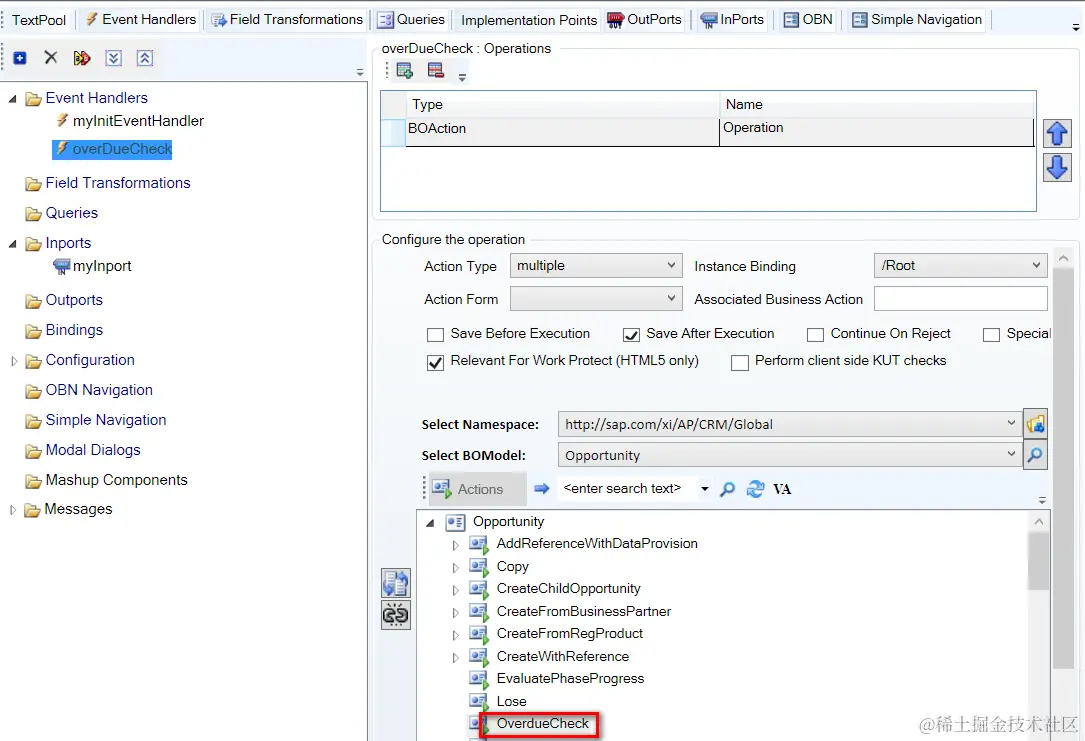
Task: Click the add operation row icon
Action: pyautogui.click(x=405, y=71)
